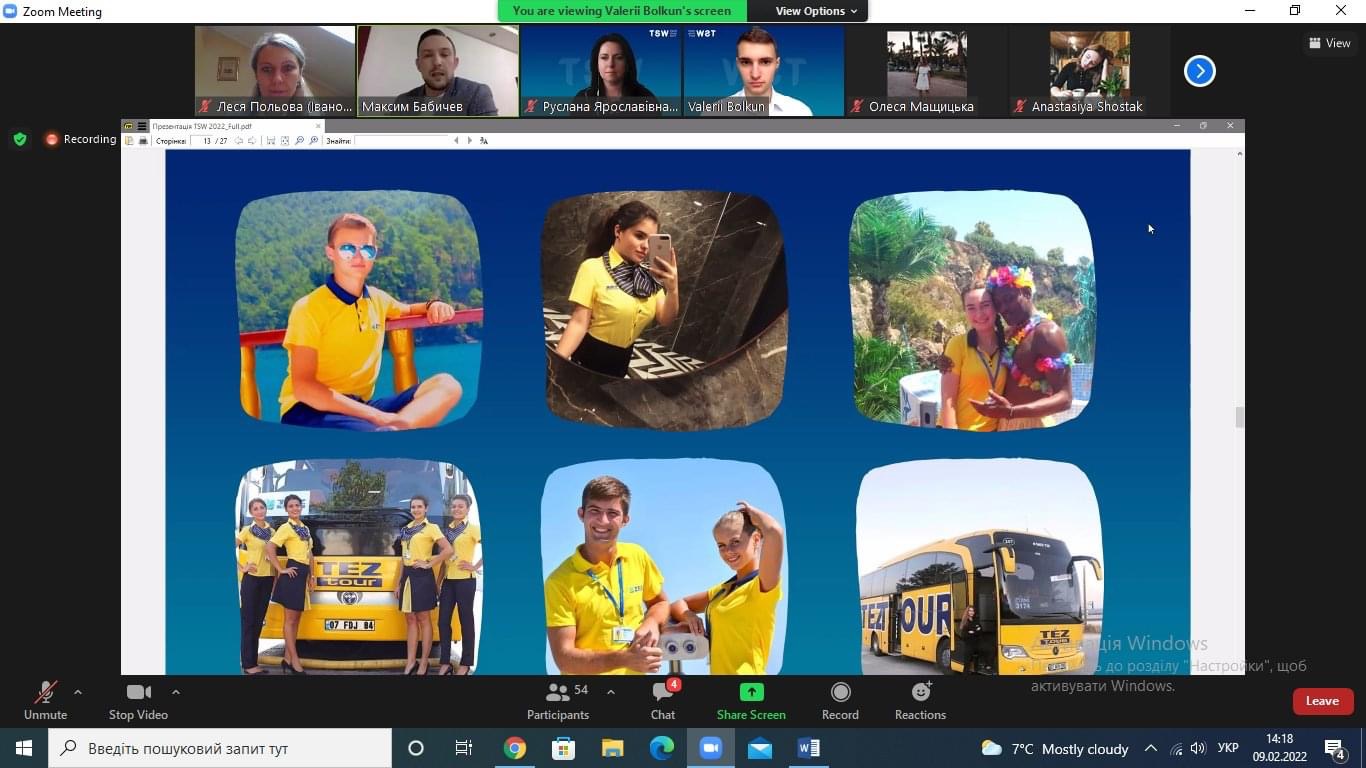Open the Participants panel
Screen dimensions: 1366x768
click(558, 701)
